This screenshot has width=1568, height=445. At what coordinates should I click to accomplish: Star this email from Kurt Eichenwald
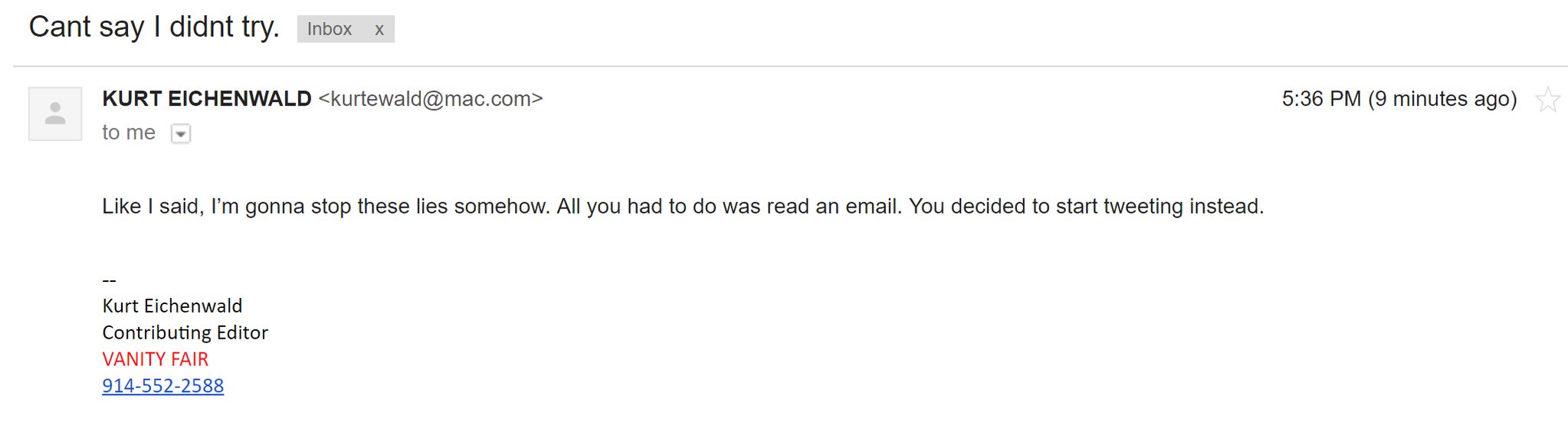coord(1547,100)
